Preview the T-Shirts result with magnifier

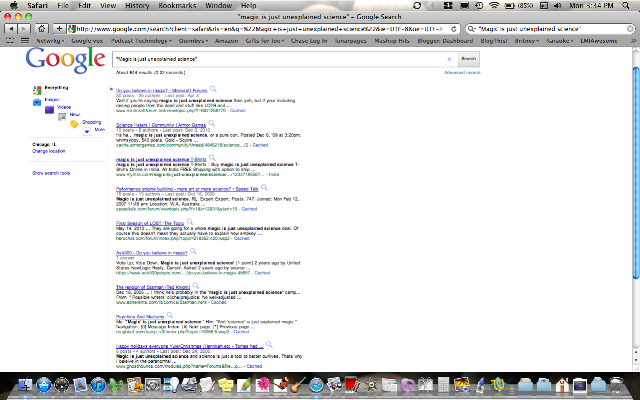[x=212, y=158]
